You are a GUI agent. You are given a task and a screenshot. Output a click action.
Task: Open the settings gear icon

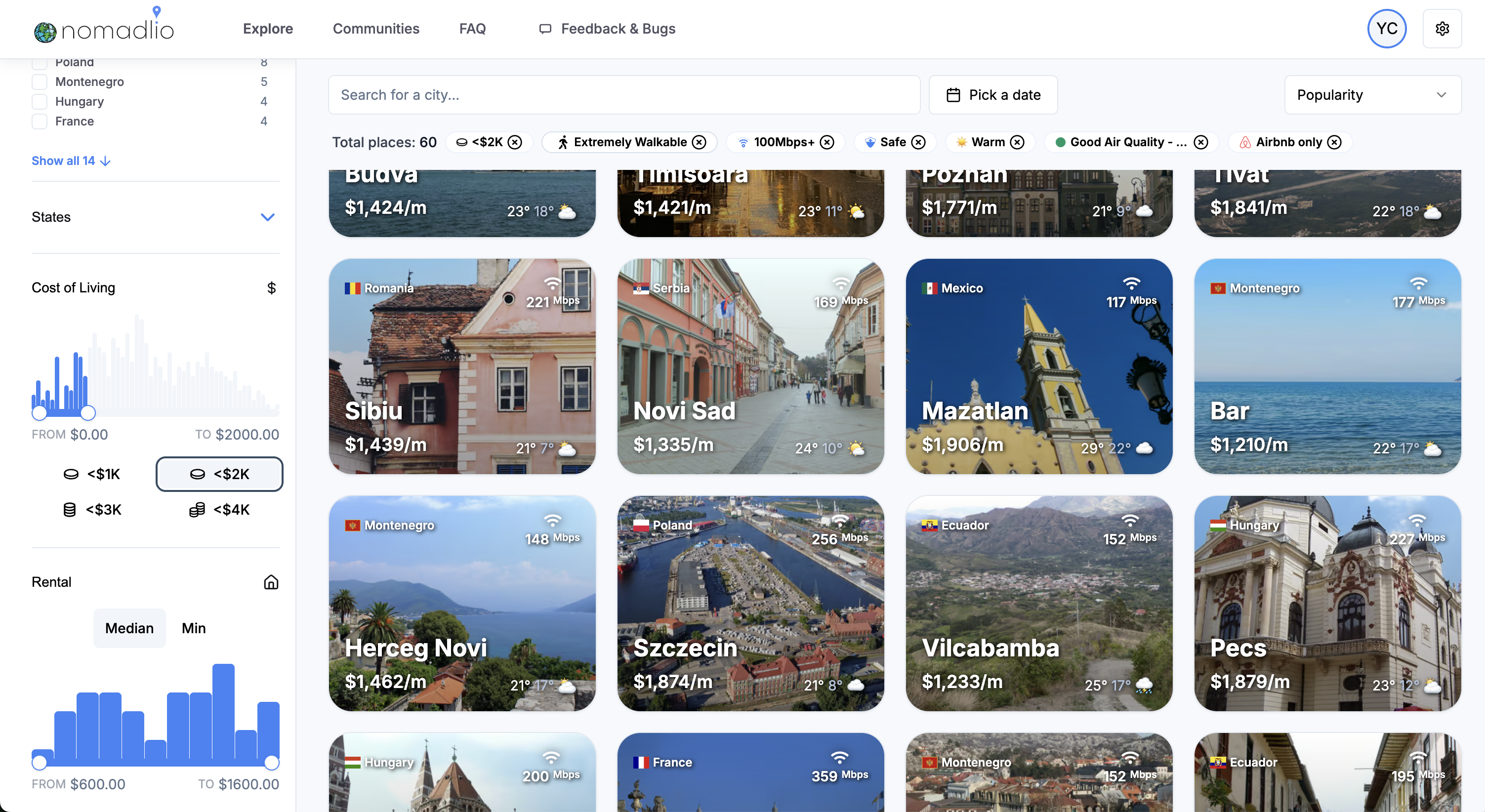(1442, 29)
